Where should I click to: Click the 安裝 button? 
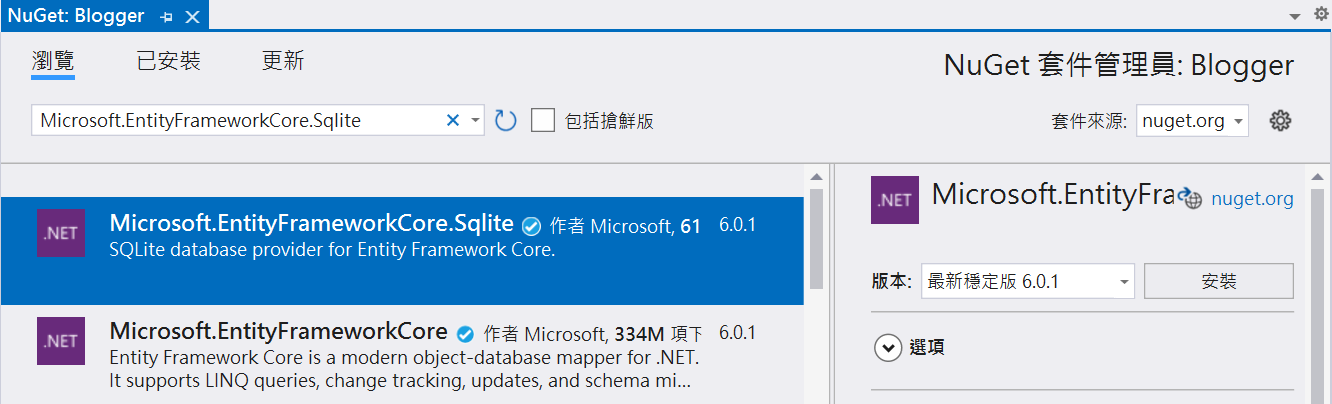pos(1219,282)
